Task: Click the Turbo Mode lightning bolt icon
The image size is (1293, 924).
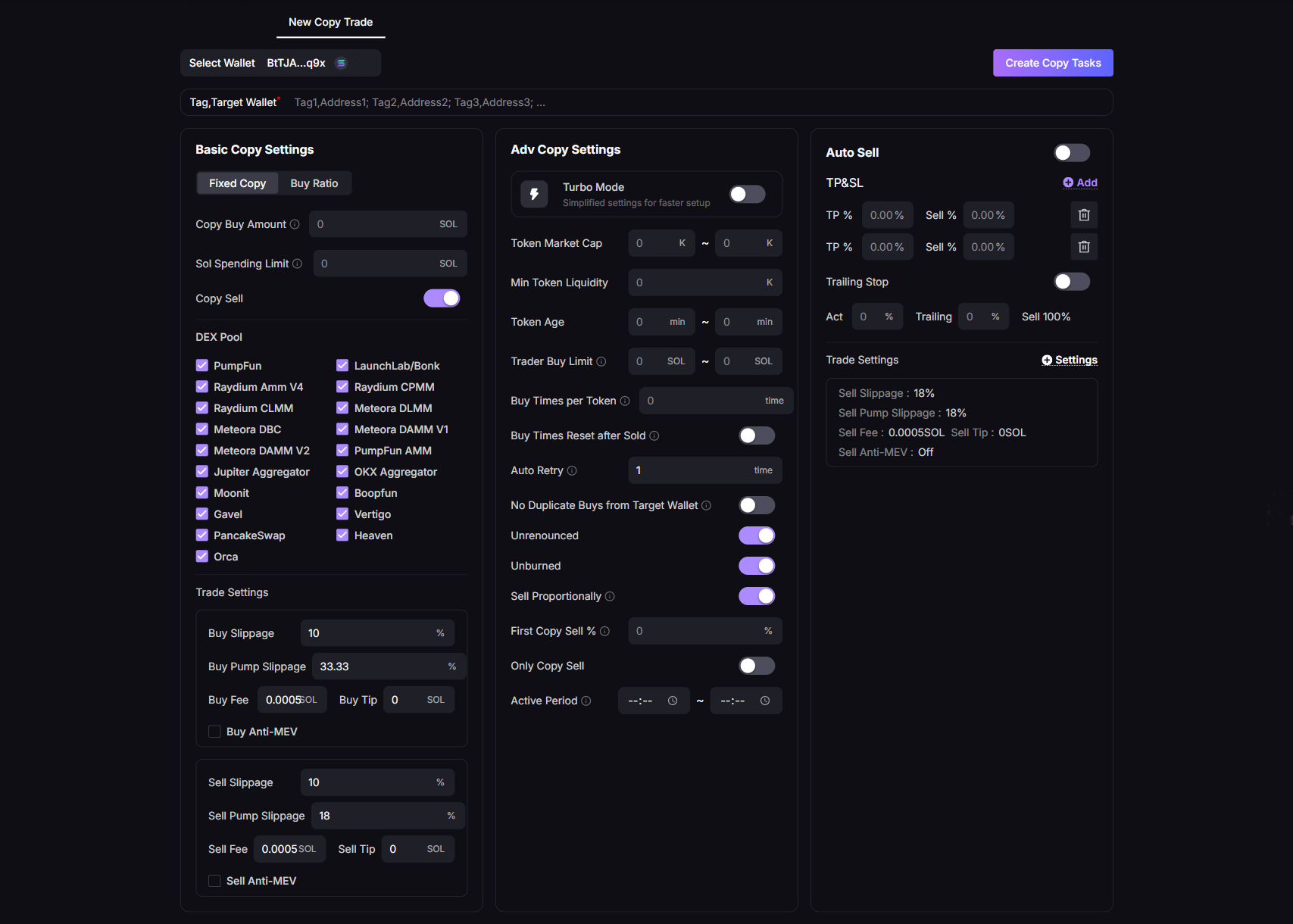Action: (534, 194)
